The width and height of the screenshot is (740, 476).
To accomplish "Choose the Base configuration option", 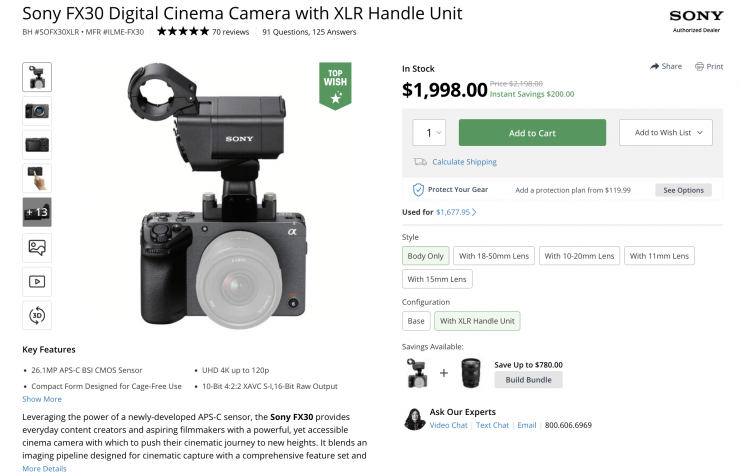I will click(x=415, y=321).
